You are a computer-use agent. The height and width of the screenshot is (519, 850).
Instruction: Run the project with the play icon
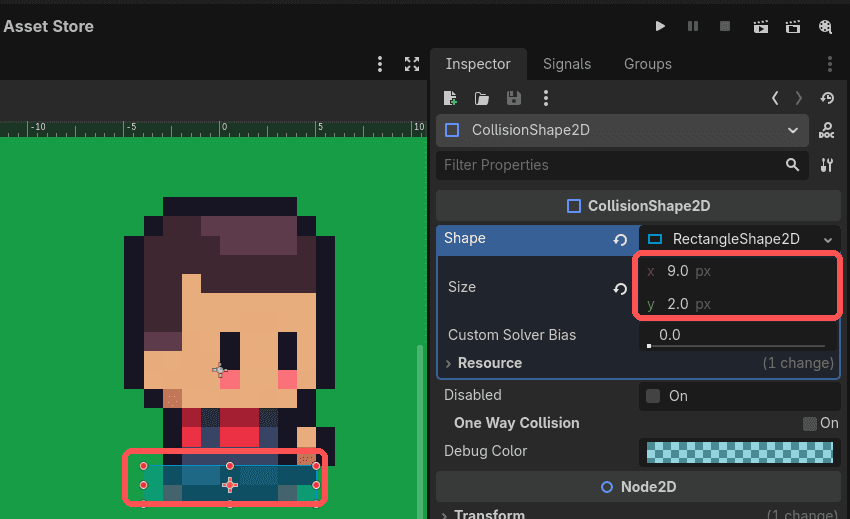tap(660, 26)
